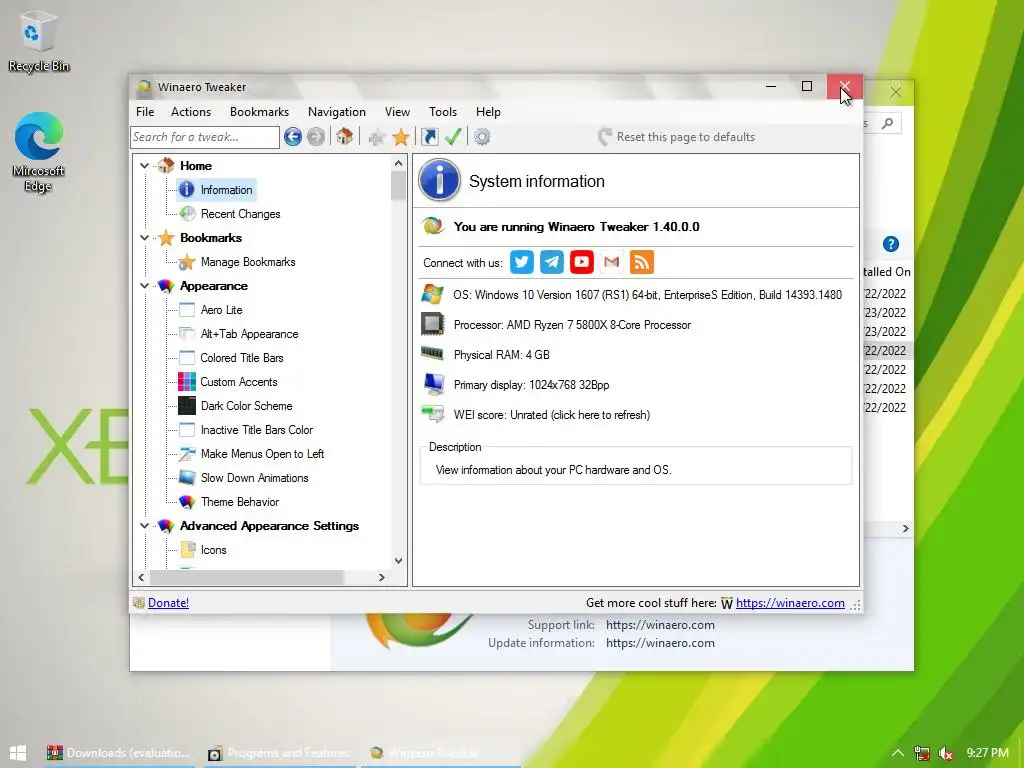Image resolution: width=1024 pixels, height=768 pixels.
Task: Select Slow Down Animations tree item
Action: pyautogui.click(x=255, y=478)
